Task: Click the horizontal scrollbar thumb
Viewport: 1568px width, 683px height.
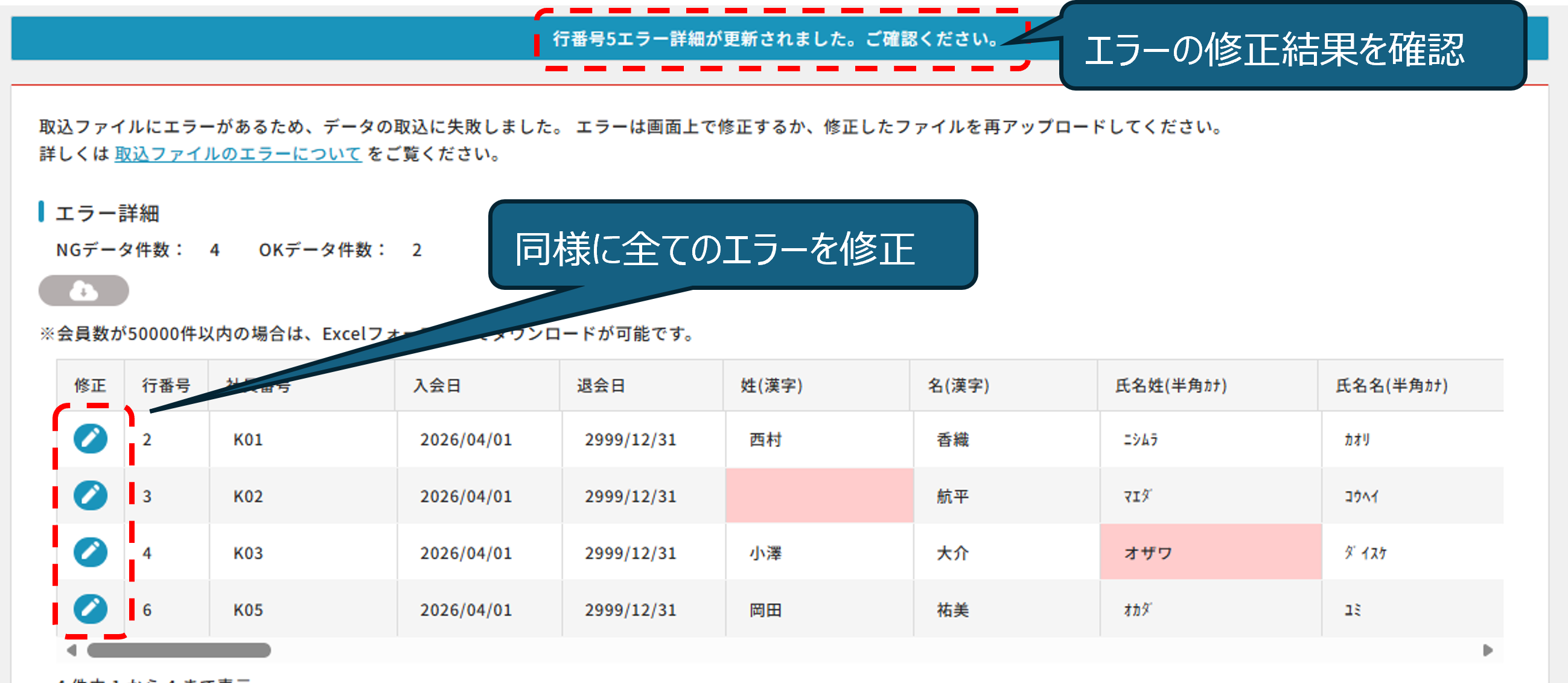Action: click(179, 650)
